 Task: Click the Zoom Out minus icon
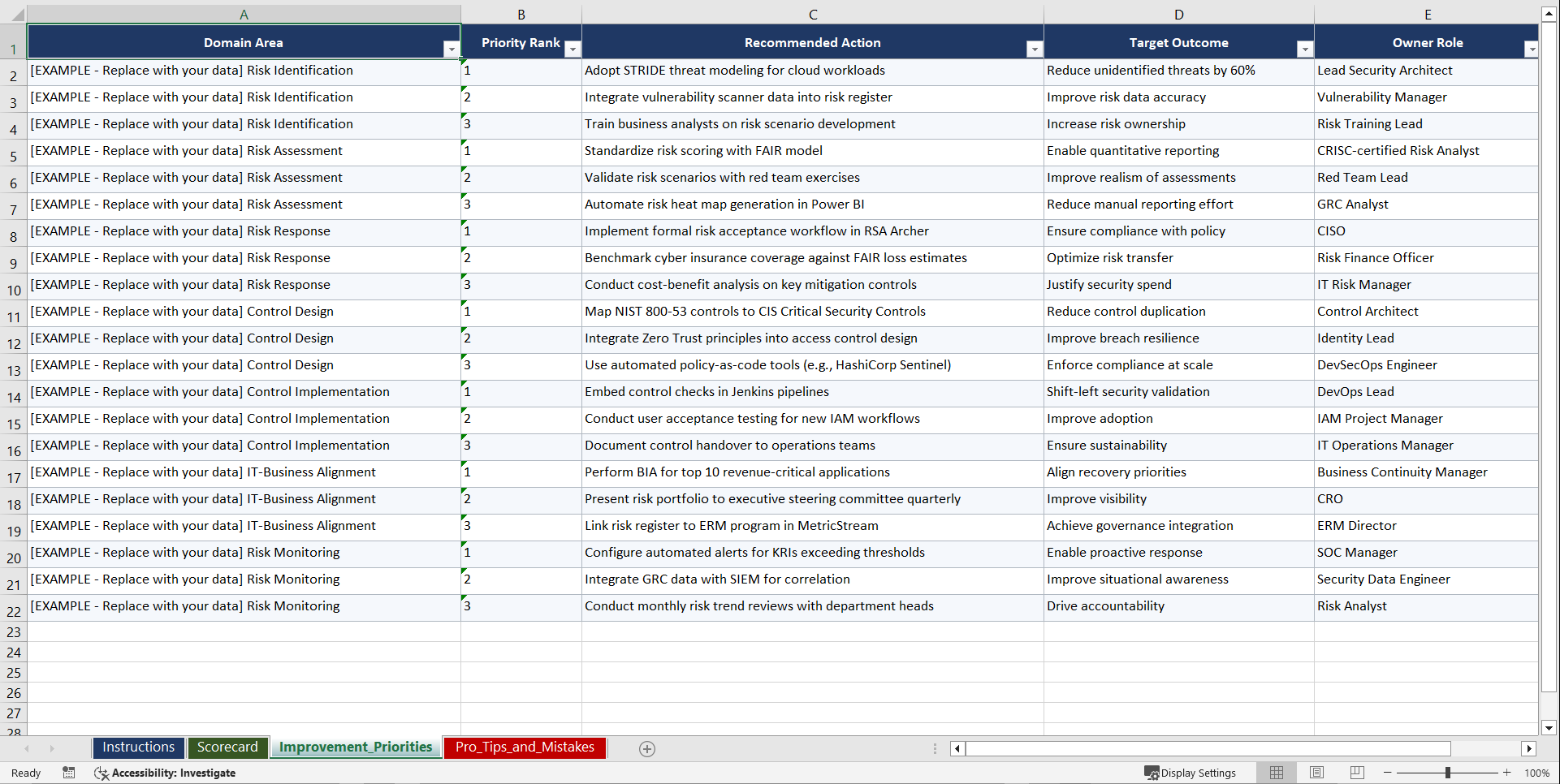1388,773
